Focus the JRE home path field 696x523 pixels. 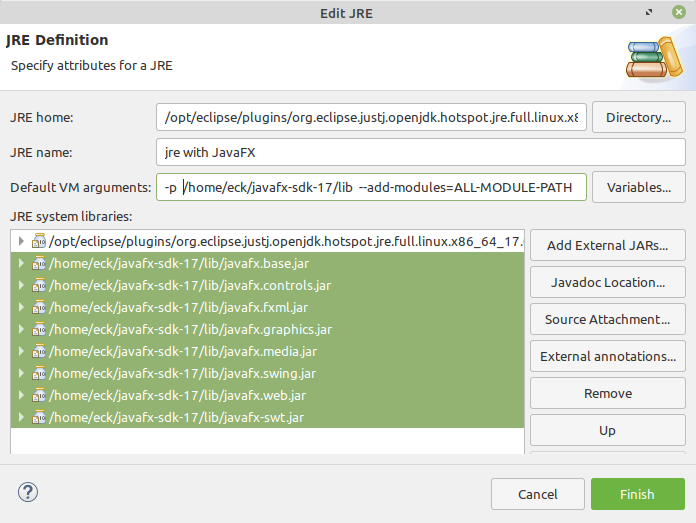point(371,117)
